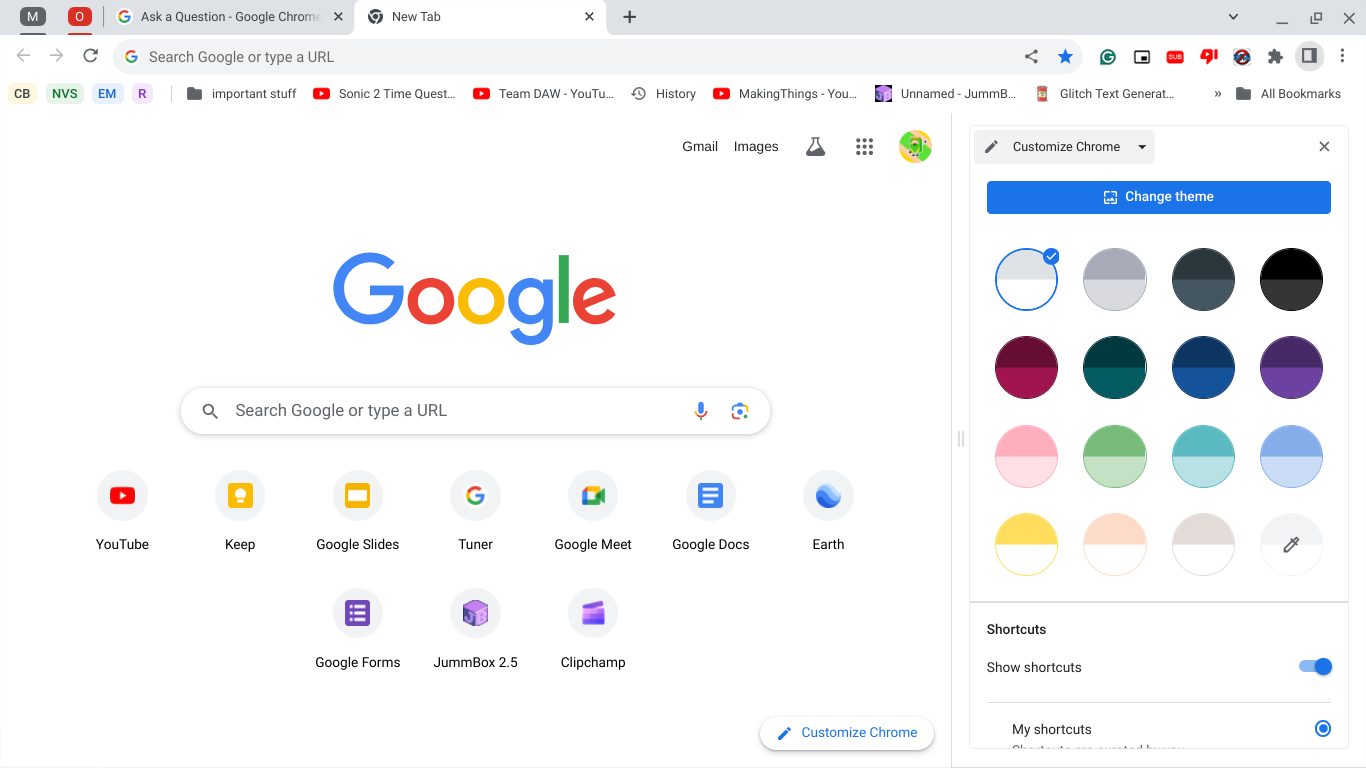Open the YouTube shortcut
Image resolution: width=1366 pixels, height=768 pixels.
click(x=122, y=511)
